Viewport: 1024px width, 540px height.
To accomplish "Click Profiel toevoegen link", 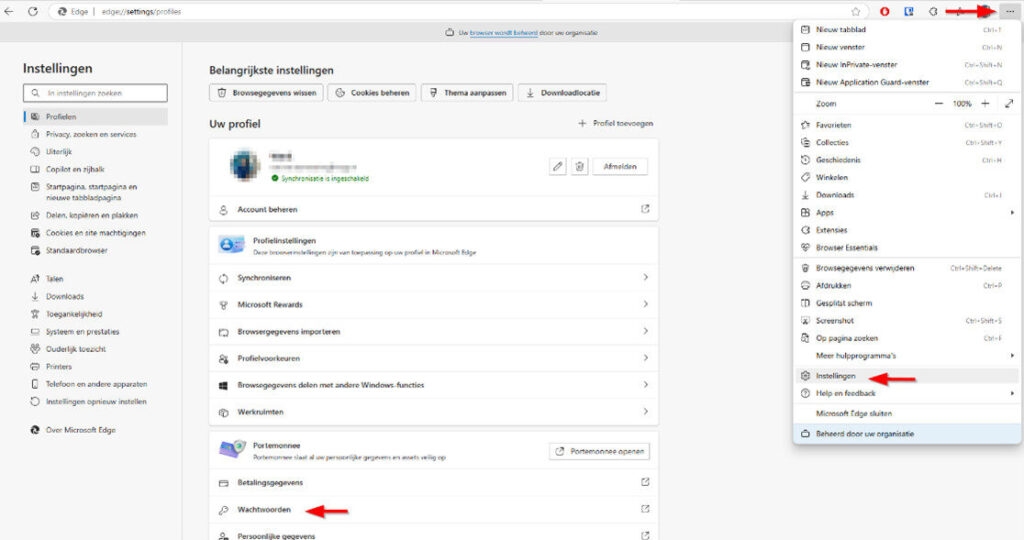I will click(615, 123).
